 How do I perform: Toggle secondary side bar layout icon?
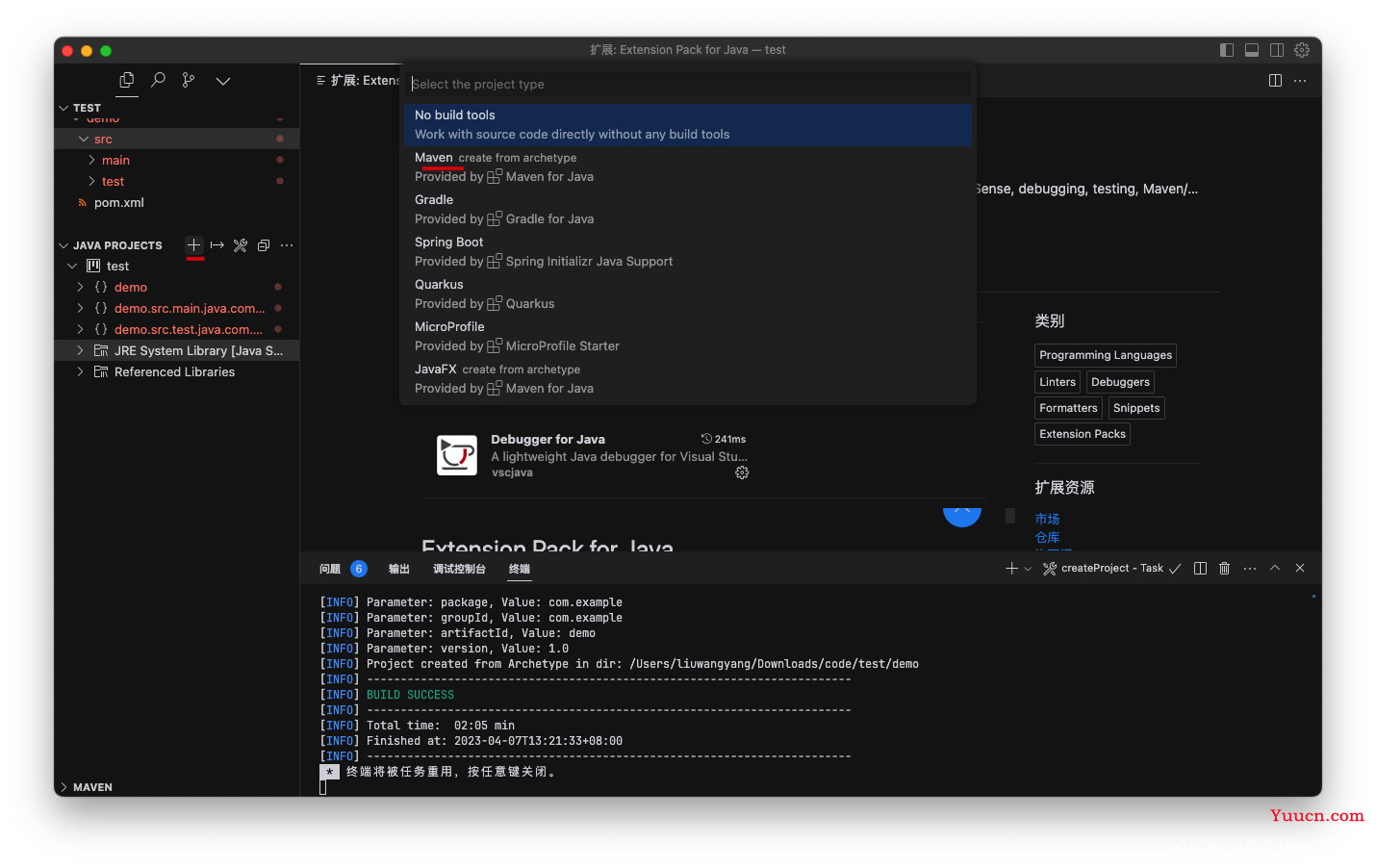[x=1277, y=50]
